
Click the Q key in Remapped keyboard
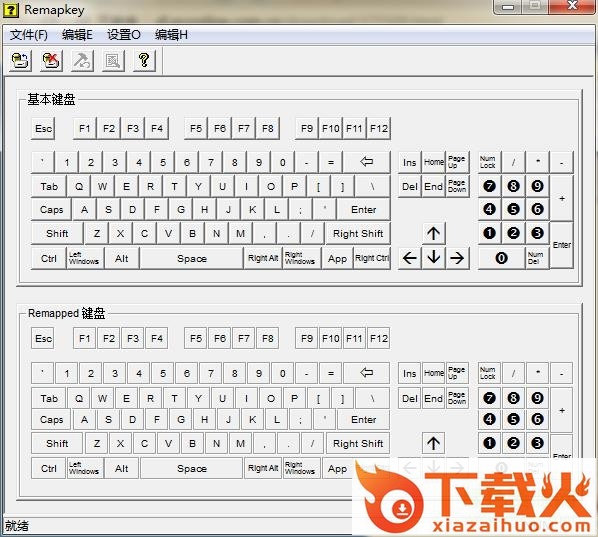coord(79,399)
